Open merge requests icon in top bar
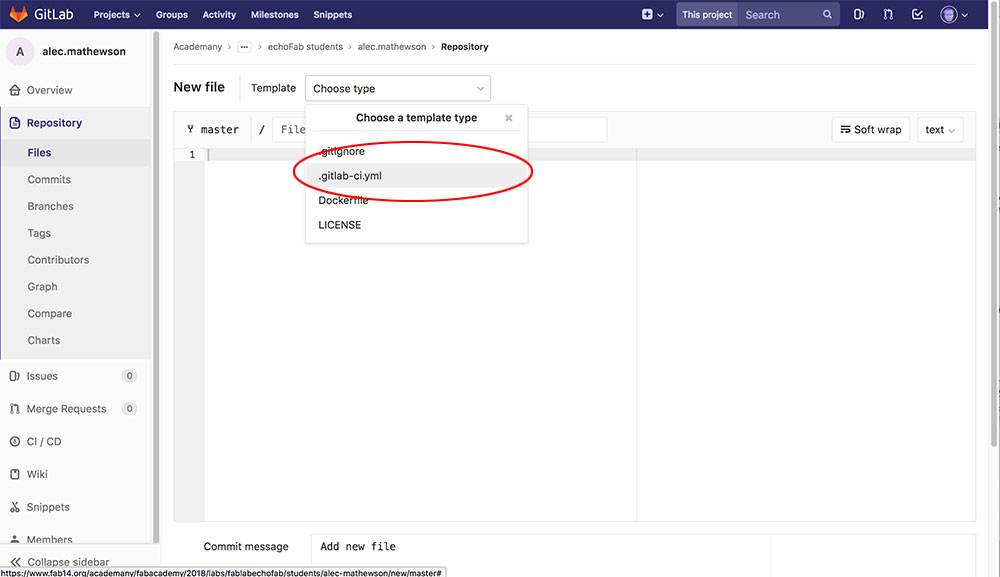 pos(888,14)
